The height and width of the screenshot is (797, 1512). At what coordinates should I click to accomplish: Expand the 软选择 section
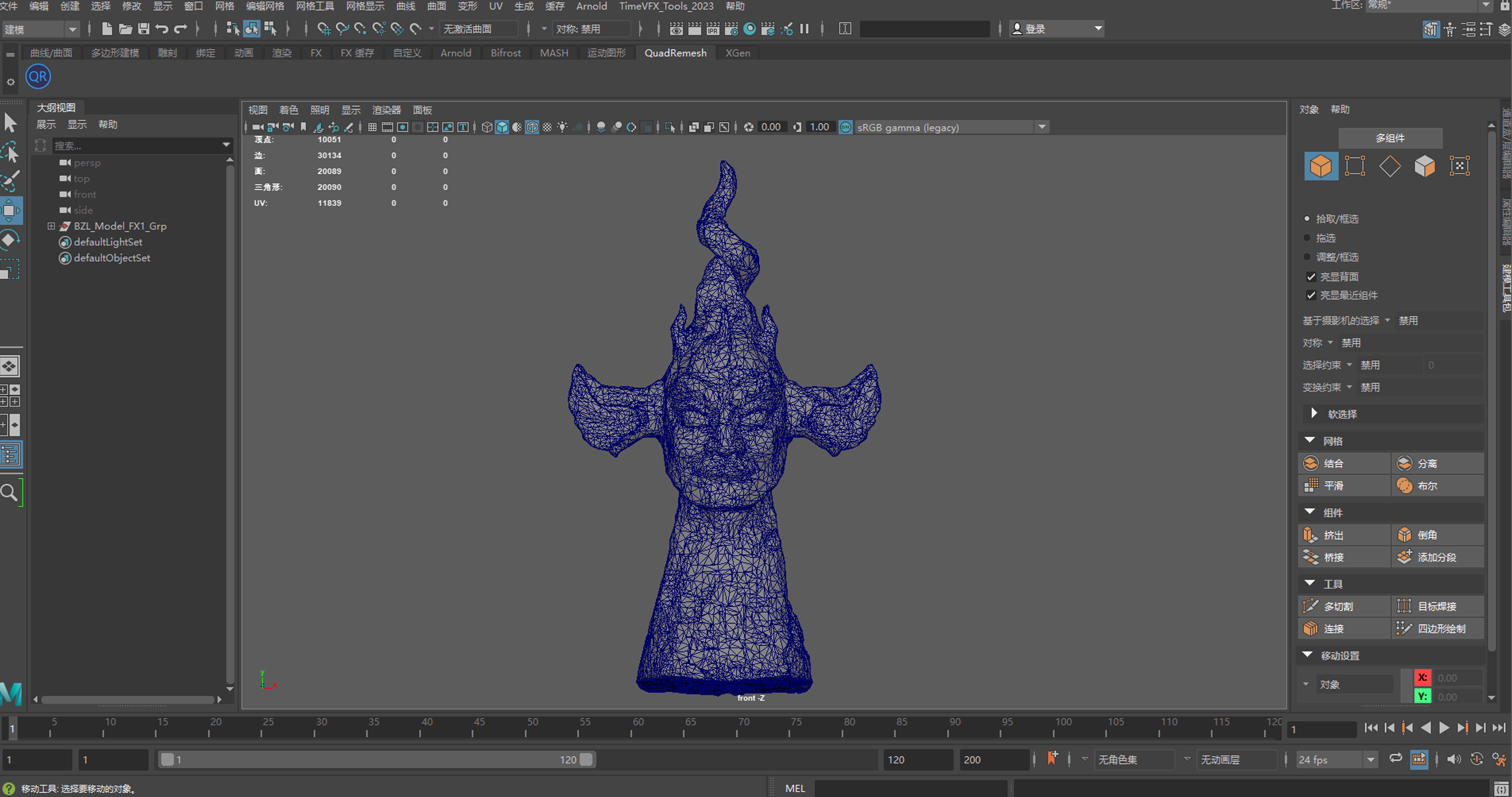point(1314,413)
